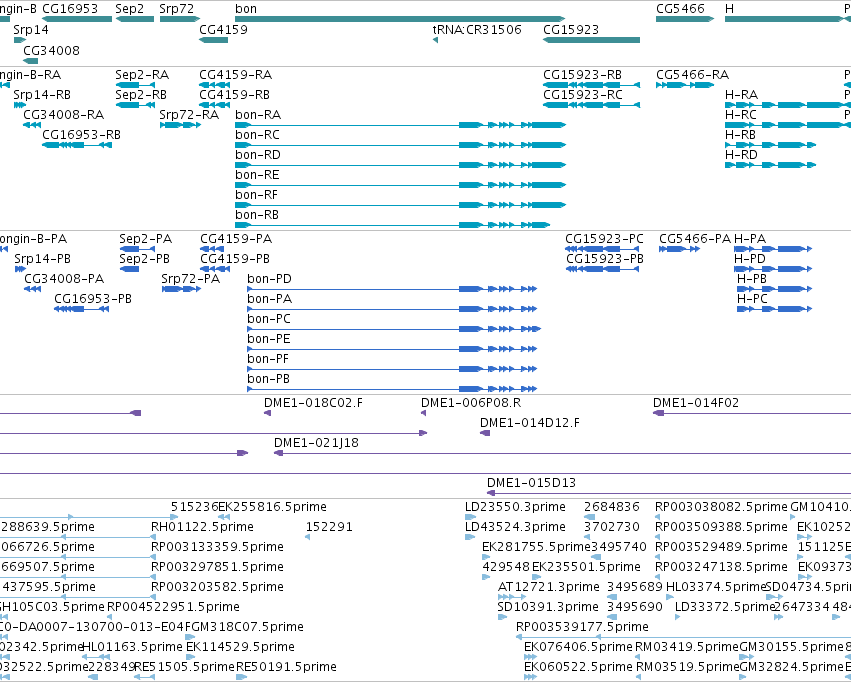This screenshot has width=851, height=682.
Task: Select the CG15923-PC protein label
Action: click(x=605, y=239)
